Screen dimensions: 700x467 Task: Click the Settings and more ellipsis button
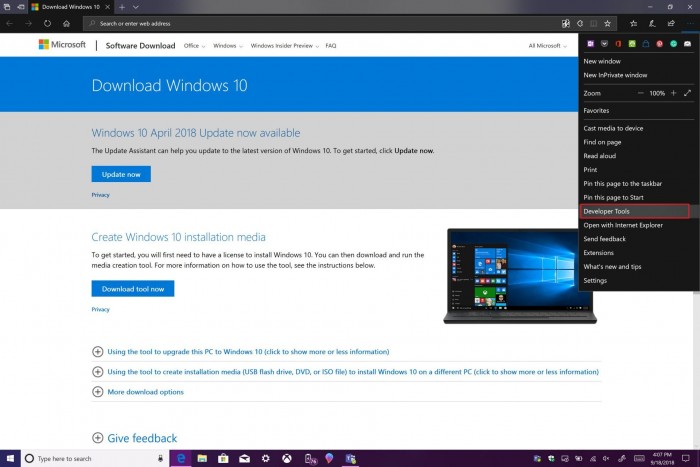(x=690, y=24)
